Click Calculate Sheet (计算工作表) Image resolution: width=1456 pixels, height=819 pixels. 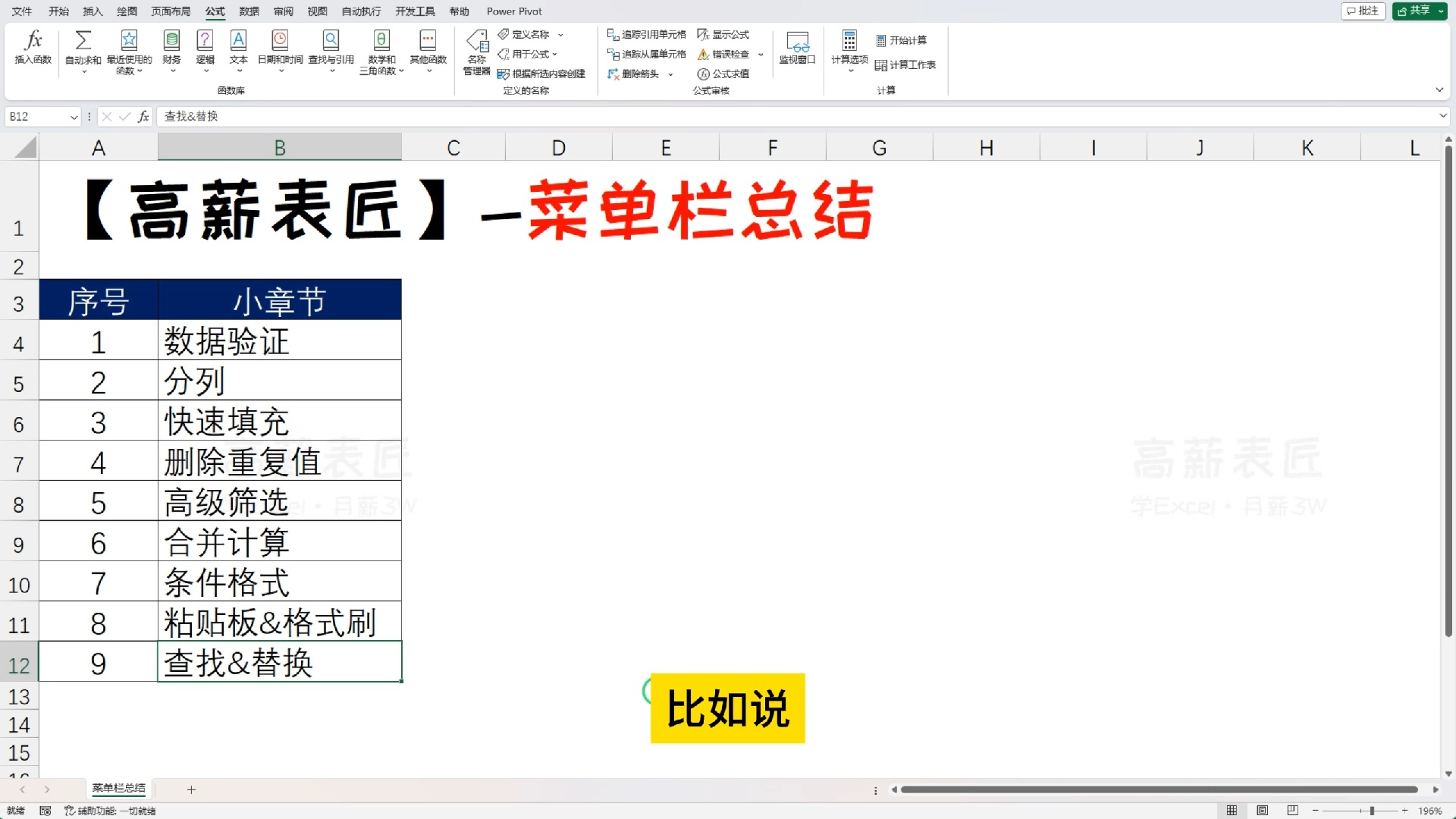click(x=905, y=64)
